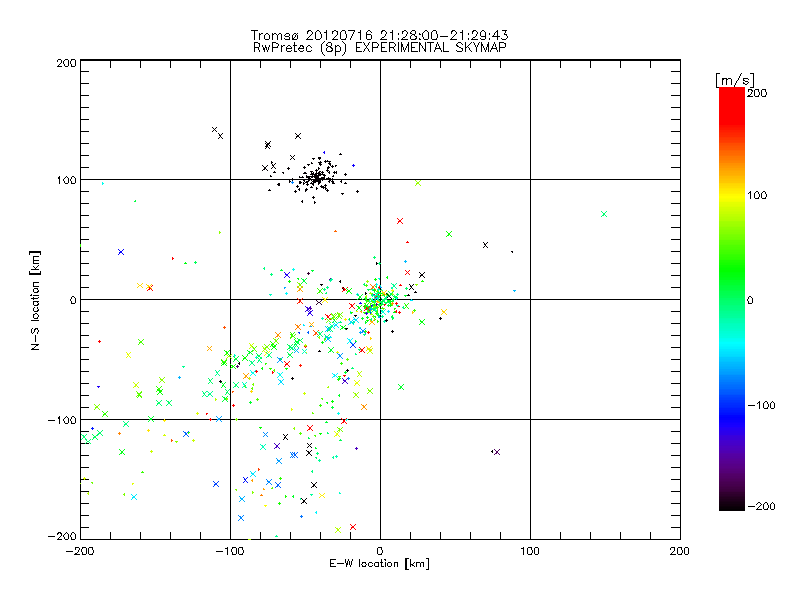Click the -200 tick label on the E-W axis
The width and height of the screenshot is (800, 600).
click(81, 551)
